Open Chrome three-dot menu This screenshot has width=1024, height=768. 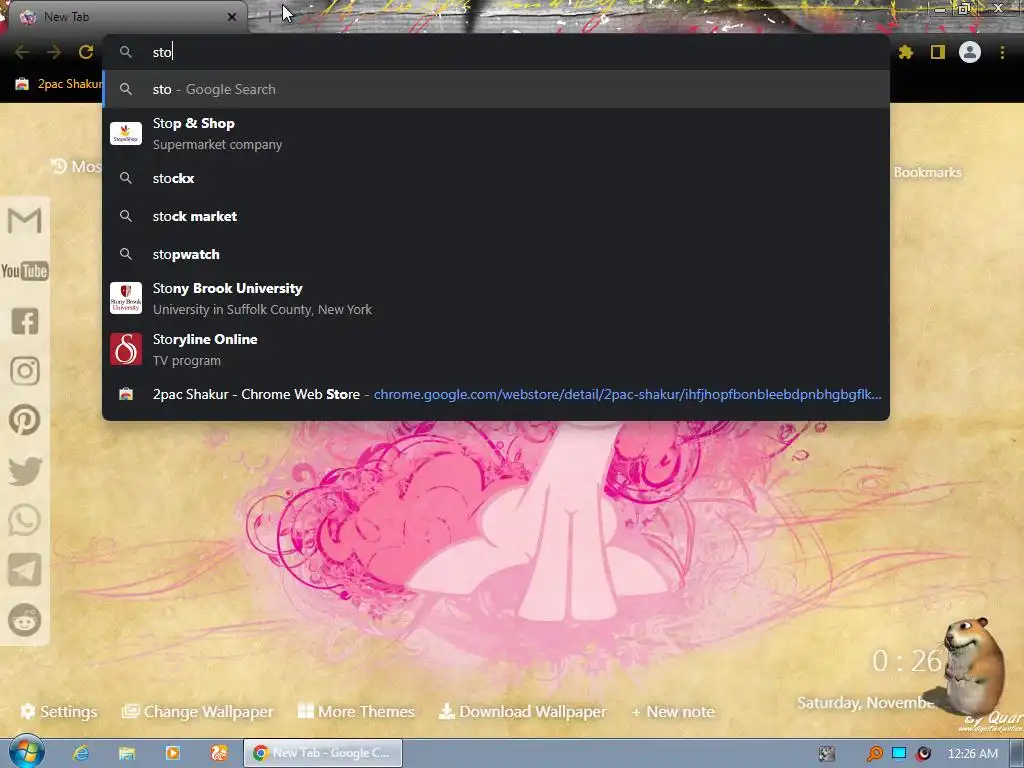click(1002, 52)
